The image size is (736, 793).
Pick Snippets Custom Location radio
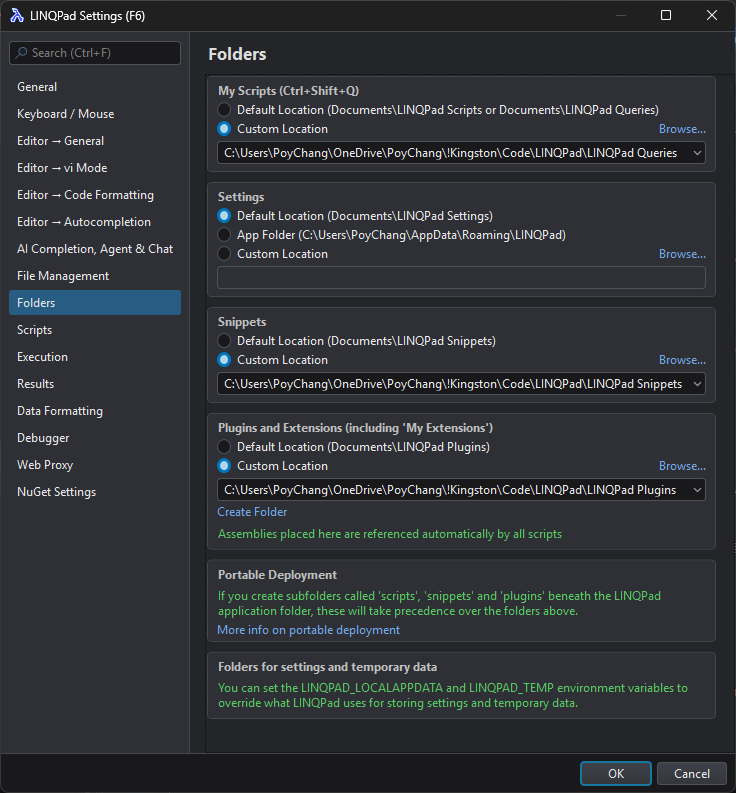click(224, 360)
